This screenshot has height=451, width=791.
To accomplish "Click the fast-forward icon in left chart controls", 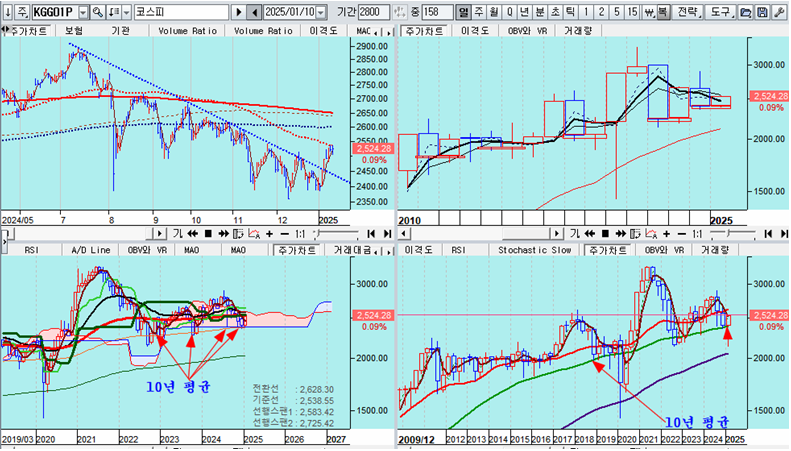I will coord(223,234).
